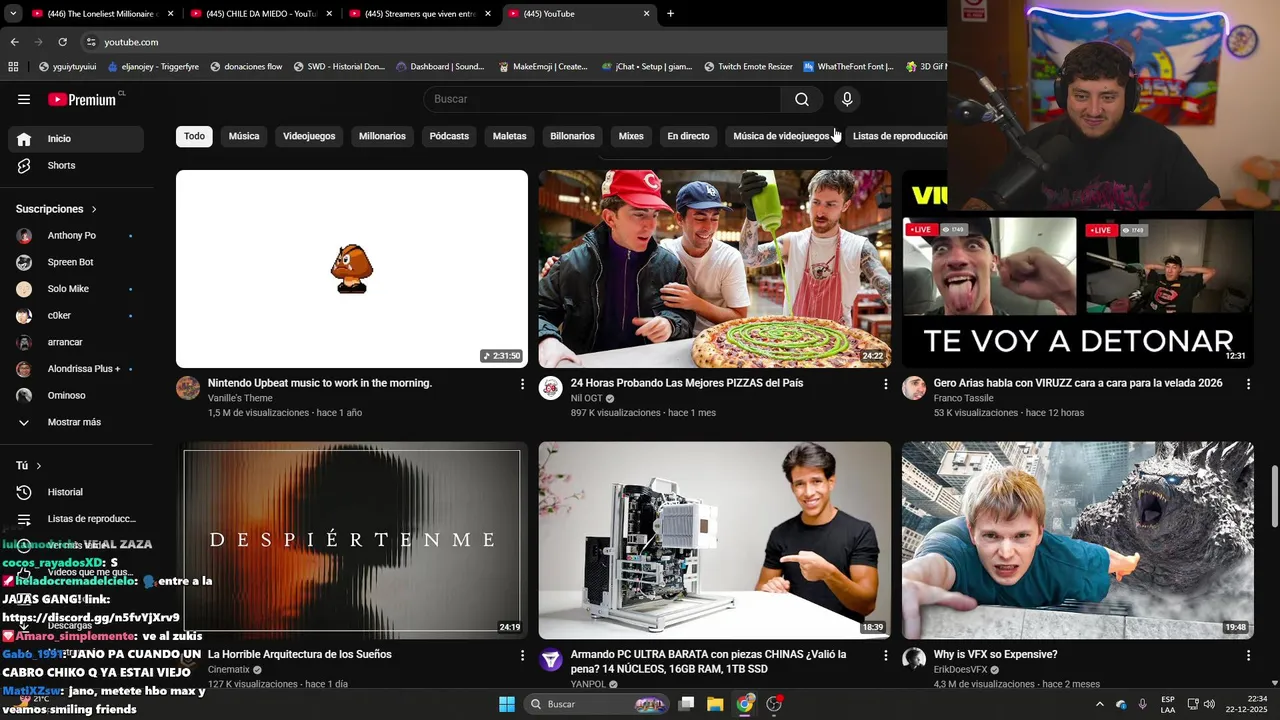Image resolution: width=1280 pixels, height=720 pixels.
Task: Open the DESPIÉRTENME video thumbnail
Action: tap(352, 540)
